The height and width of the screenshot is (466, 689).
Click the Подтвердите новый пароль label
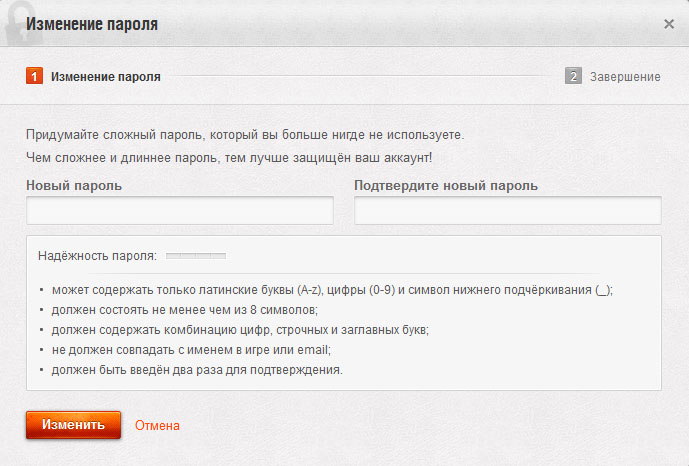point(446,185)
